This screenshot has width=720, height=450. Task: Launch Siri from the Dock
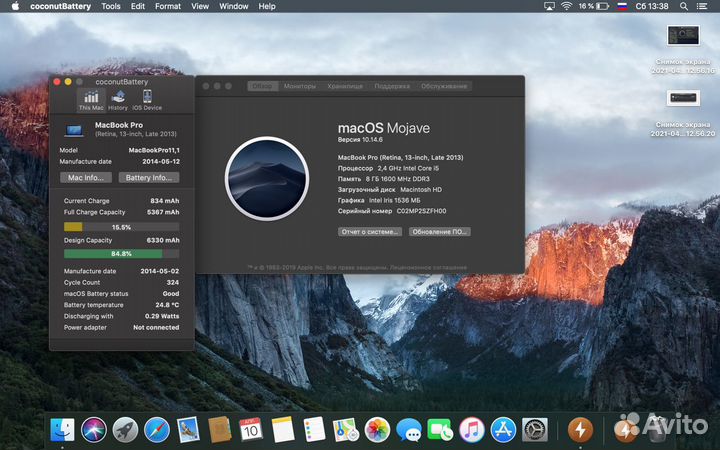click(x=94, y=430)
